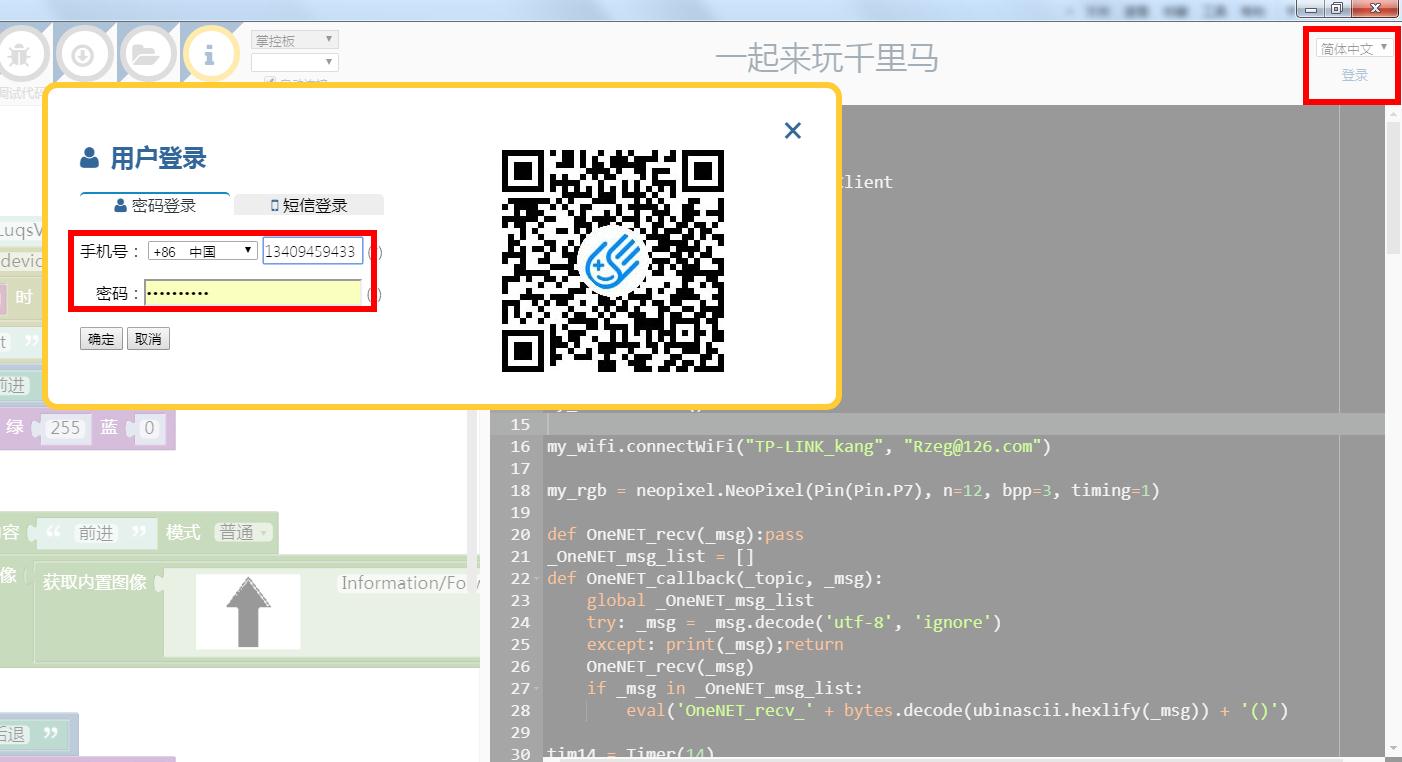Click the green value 255 field

click(65, 428)
